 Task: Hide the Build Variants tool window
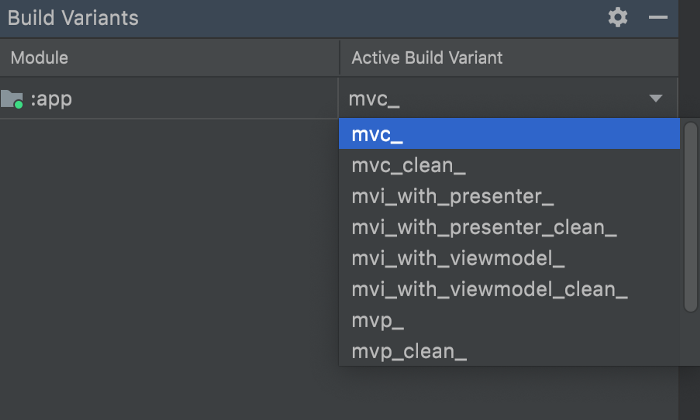(x=657, y=17)
